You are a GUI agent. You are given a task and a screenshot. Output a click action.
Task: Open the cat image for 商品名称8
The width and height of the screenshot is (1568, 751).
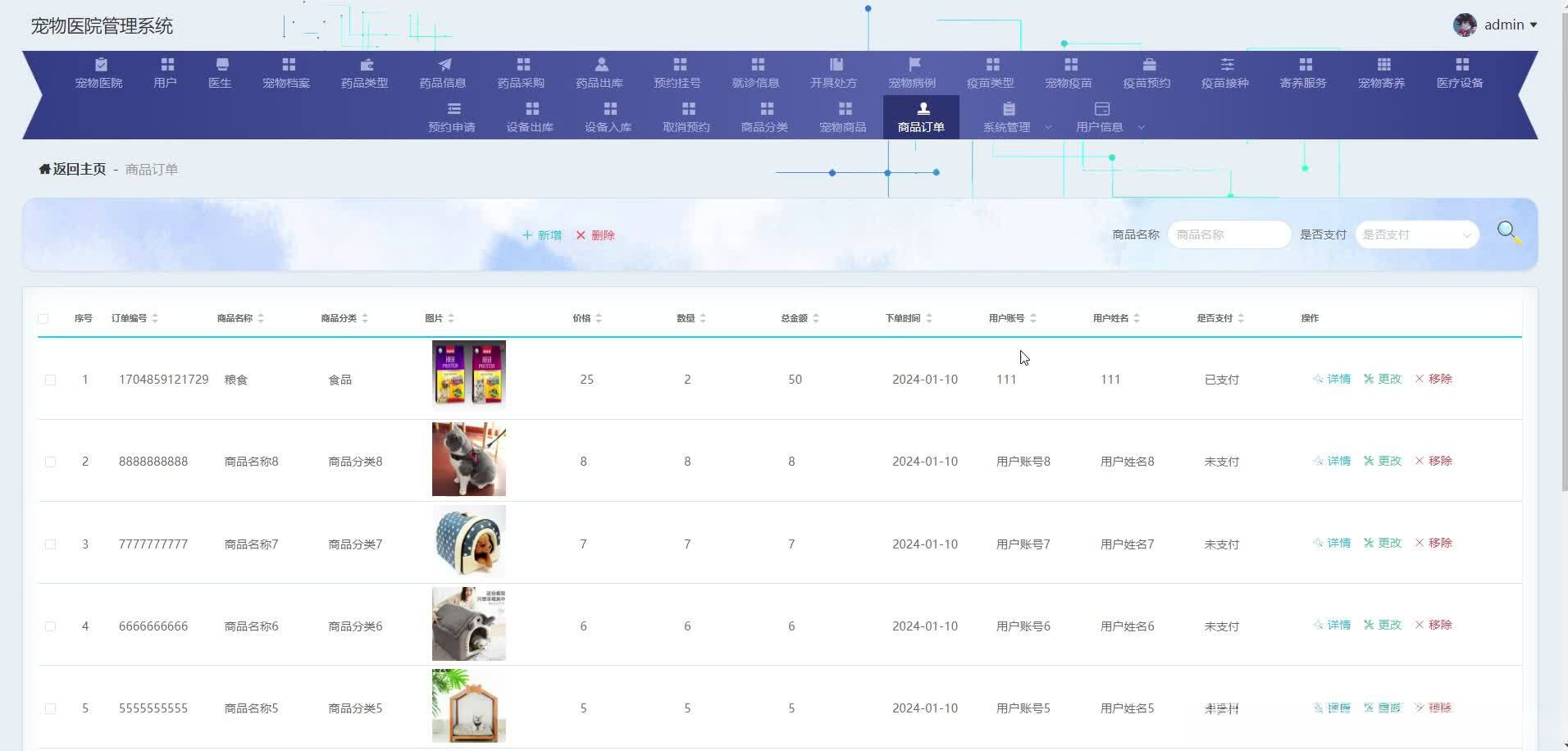point(469,459)
